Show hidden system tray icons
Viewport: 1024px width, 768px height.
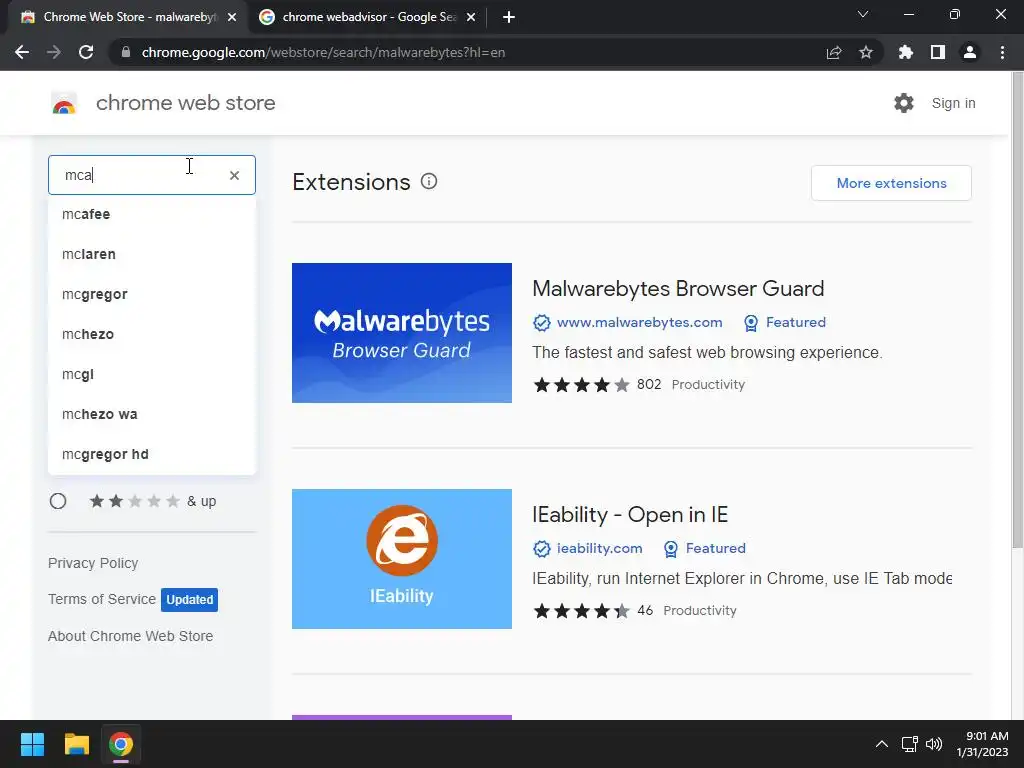click(x=882, y=744)
